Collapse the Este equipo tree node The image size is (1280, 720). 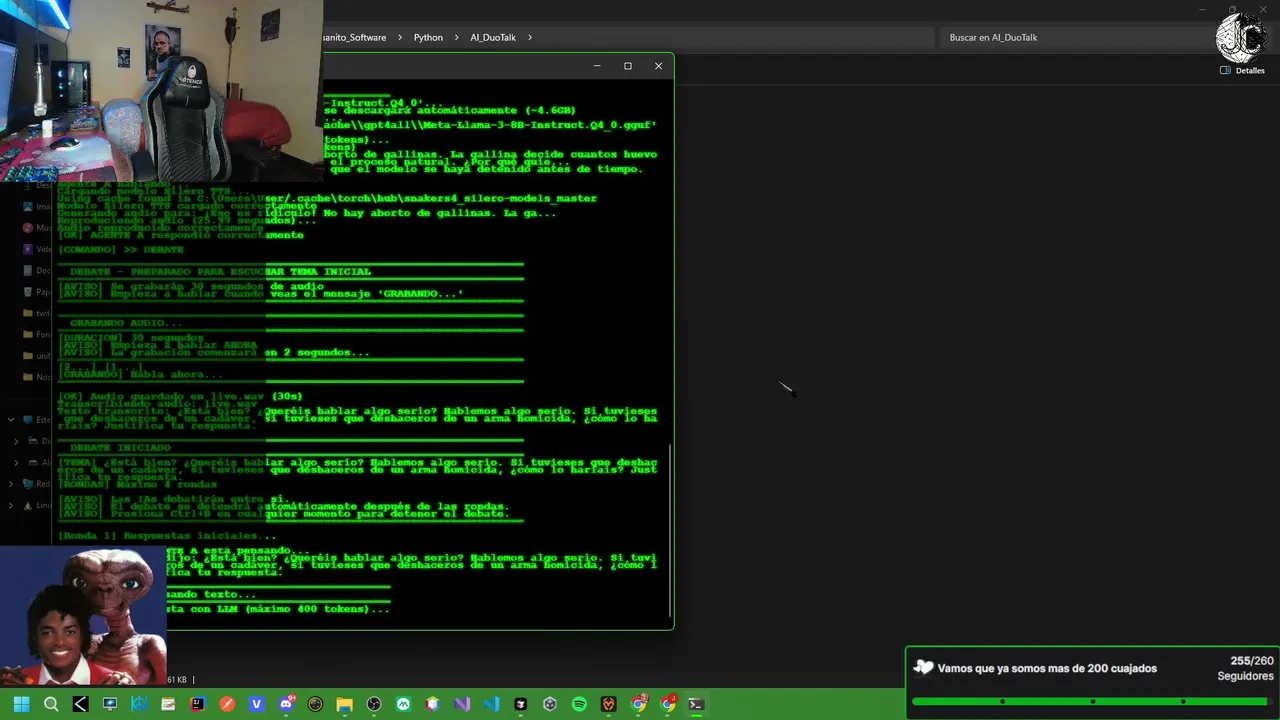click(11, 420)
